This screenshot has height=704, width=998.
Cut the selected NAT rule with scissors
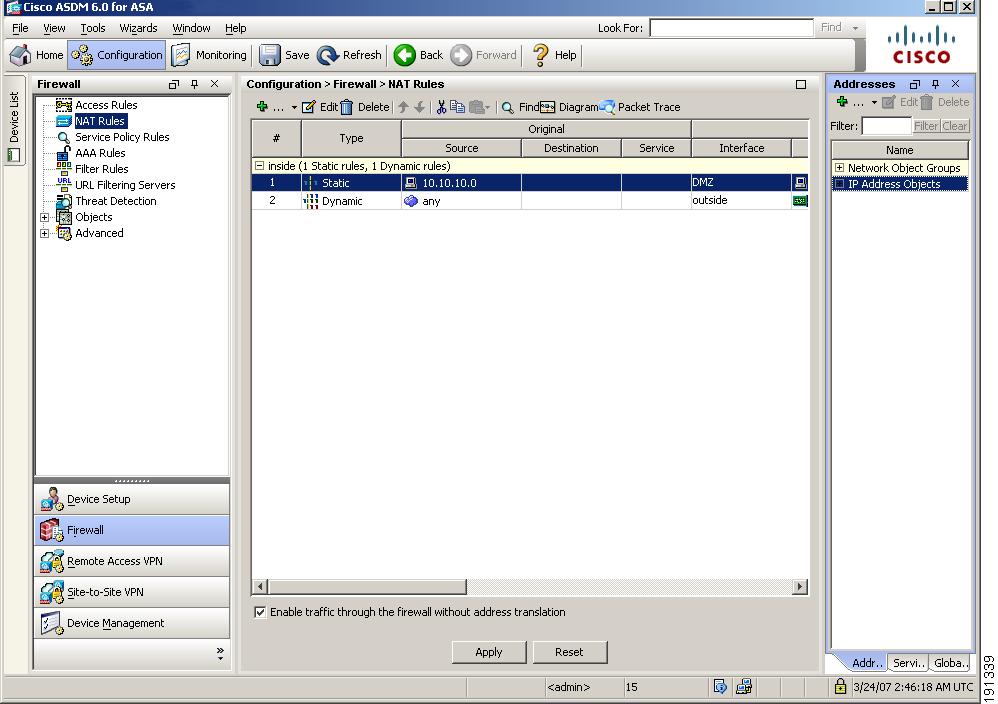(x=441, y=107)
